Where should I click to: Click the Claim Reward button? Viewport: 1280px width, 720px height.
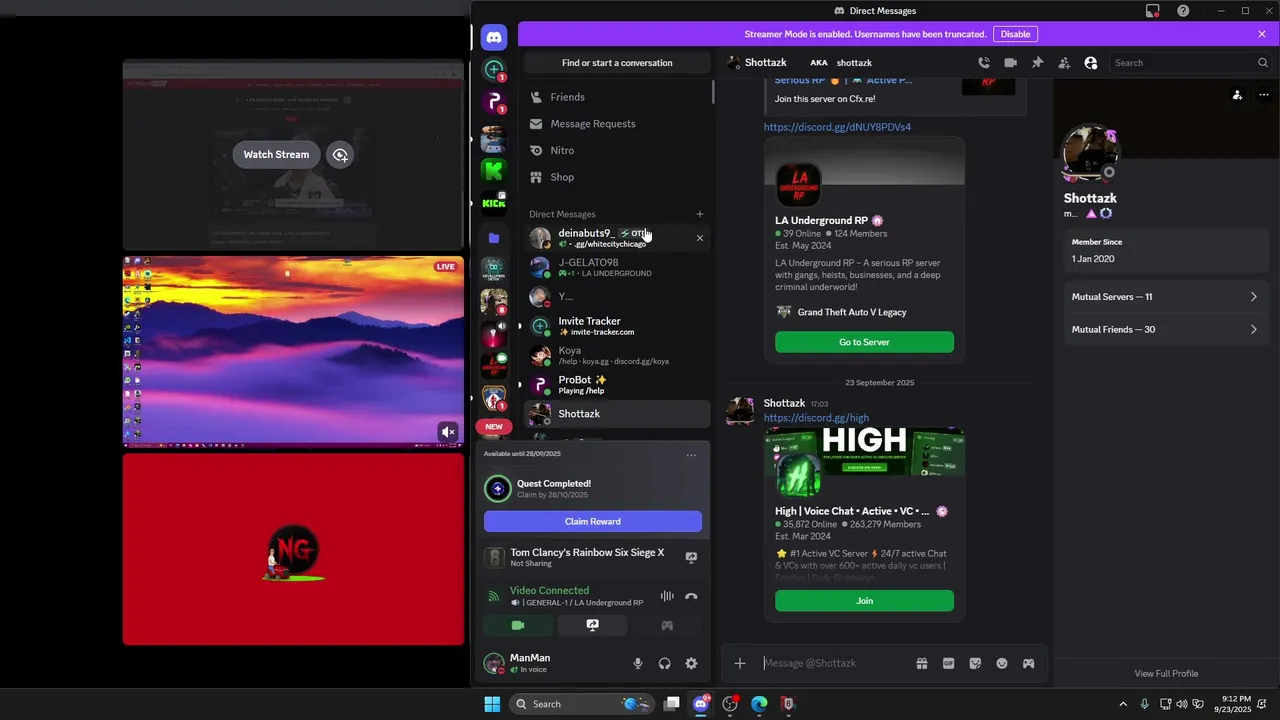[593, 521]
